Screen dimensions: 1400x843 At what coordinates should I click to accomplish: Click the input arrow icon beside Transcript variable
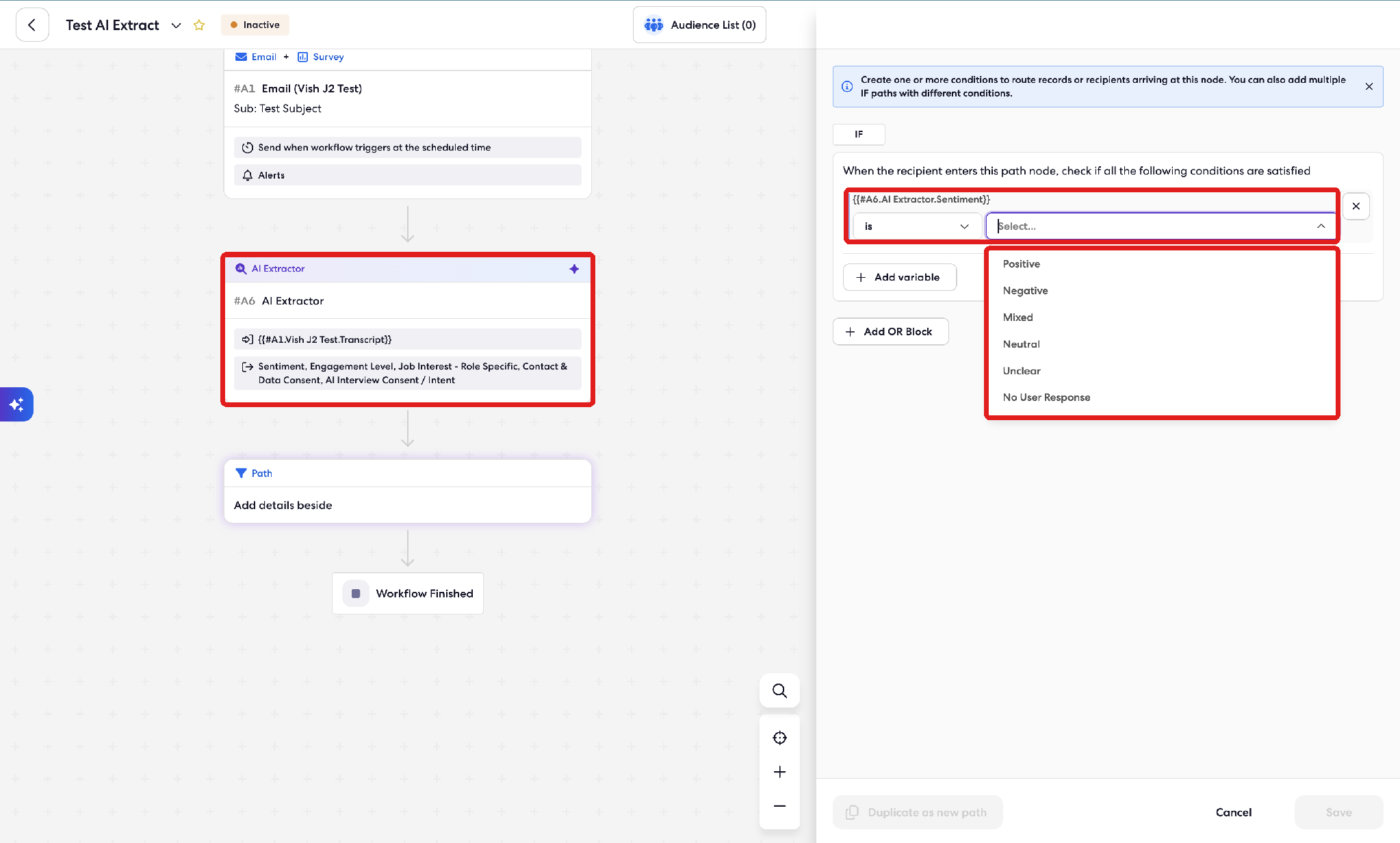pos(248,339)
